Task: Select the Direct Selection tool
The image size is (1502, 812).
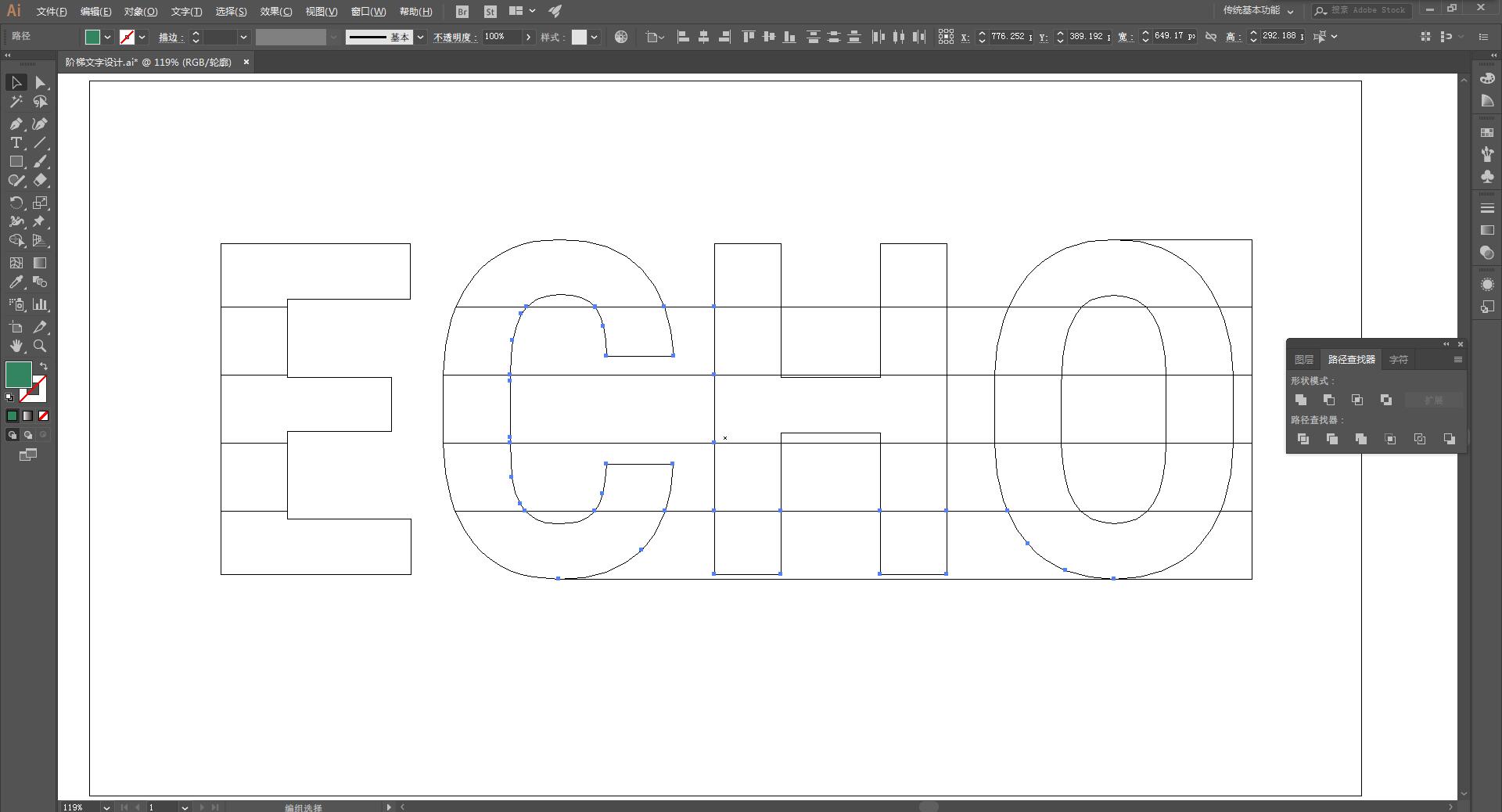Action: (x=40, y=83)
